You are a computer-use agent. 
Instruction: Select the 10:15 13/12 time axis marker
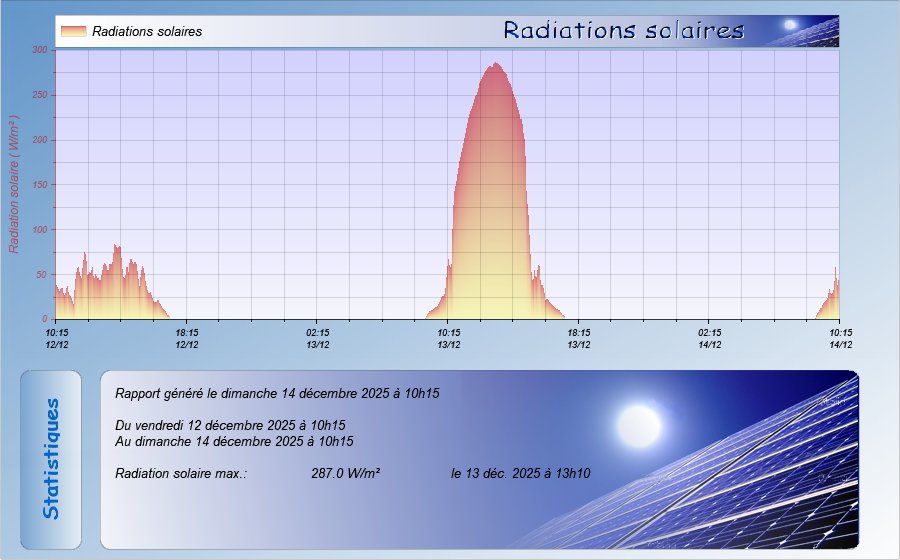[448, 339]
